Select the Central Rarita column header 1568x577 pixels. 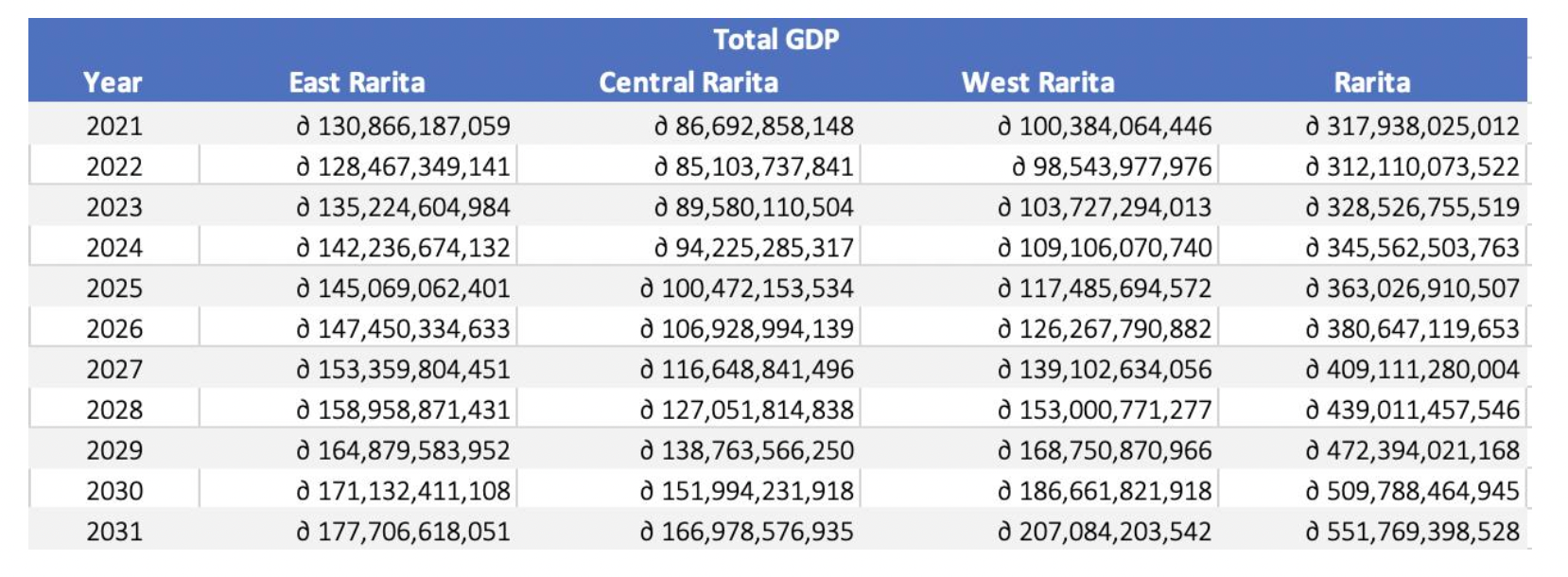(x=688, y=83)
